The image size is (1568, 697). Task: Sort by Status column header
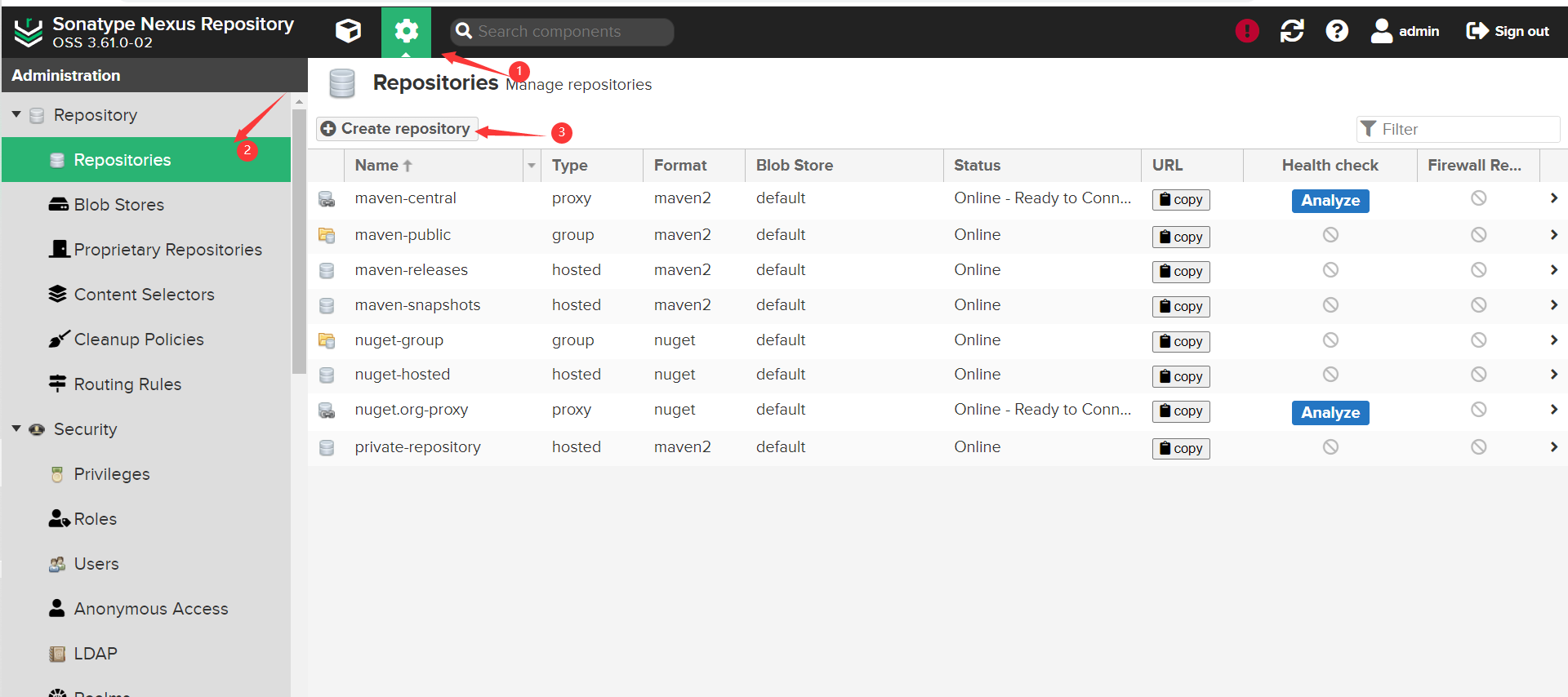pyautogui.click(x=1042, y=166)
